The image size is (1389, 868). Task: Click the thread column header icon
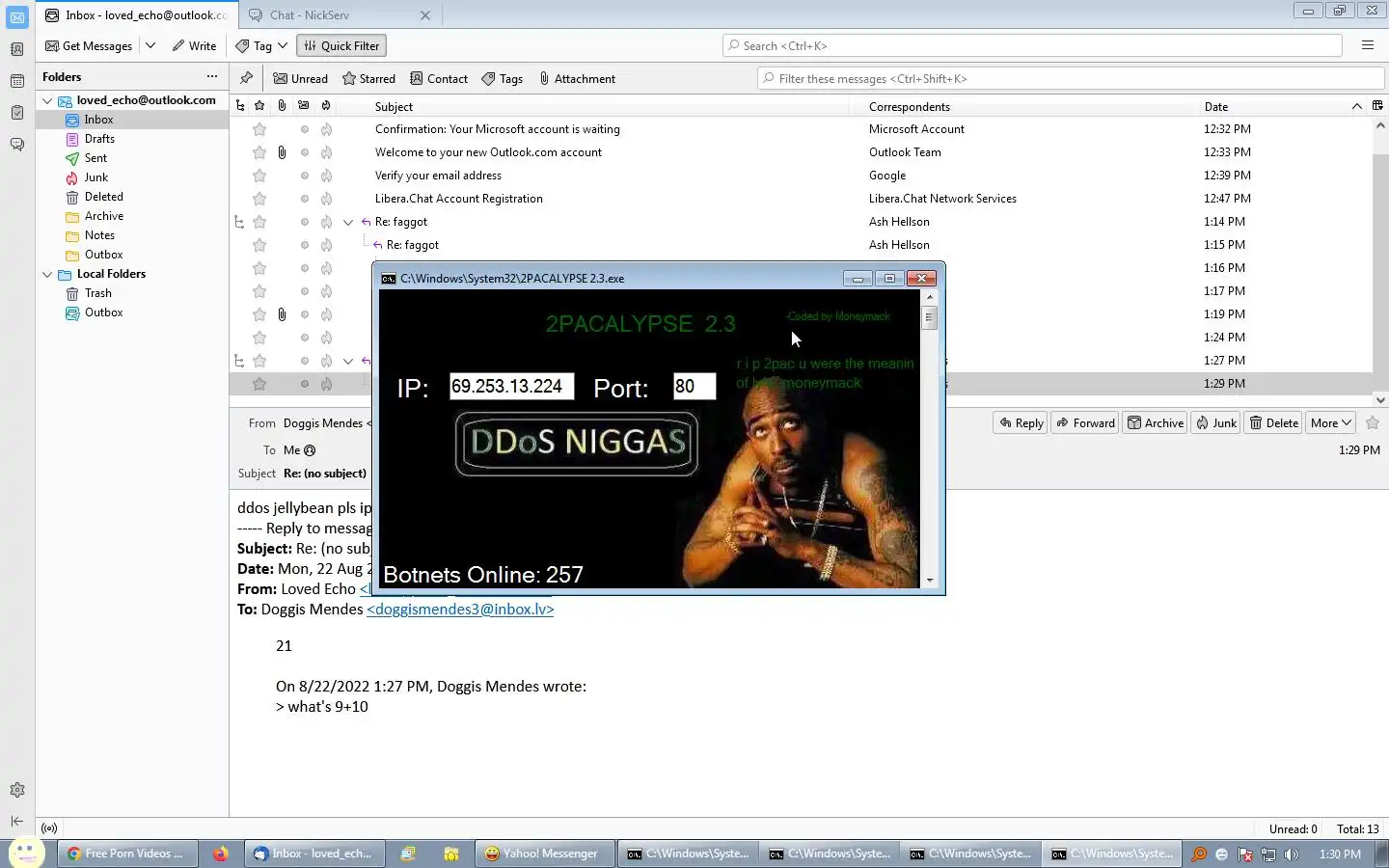coord(240,106)
